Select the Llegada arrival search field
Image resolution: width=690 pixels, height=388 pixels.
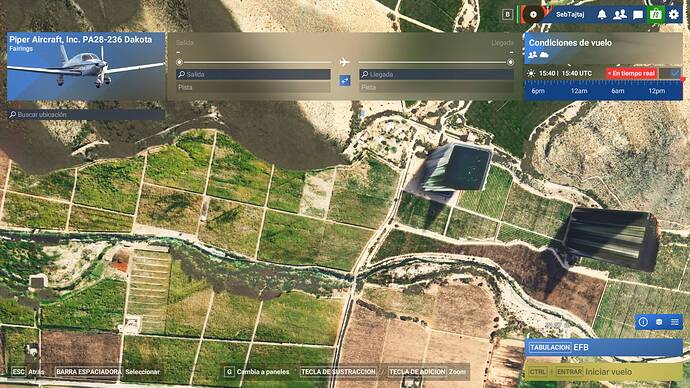436,74
